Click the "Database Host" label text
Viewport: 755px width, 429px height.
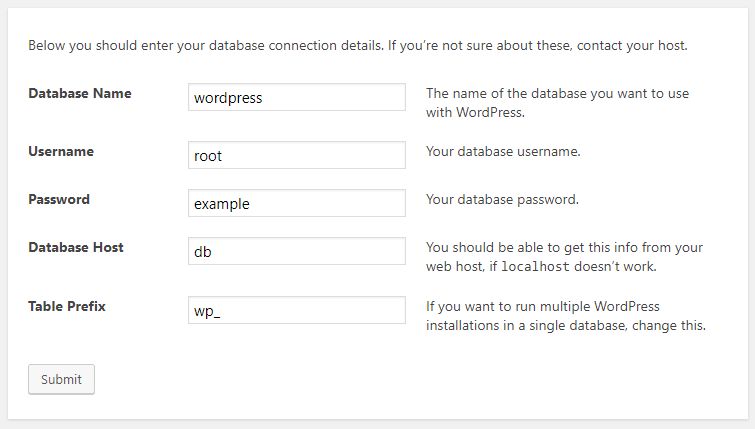pos(76,247)
